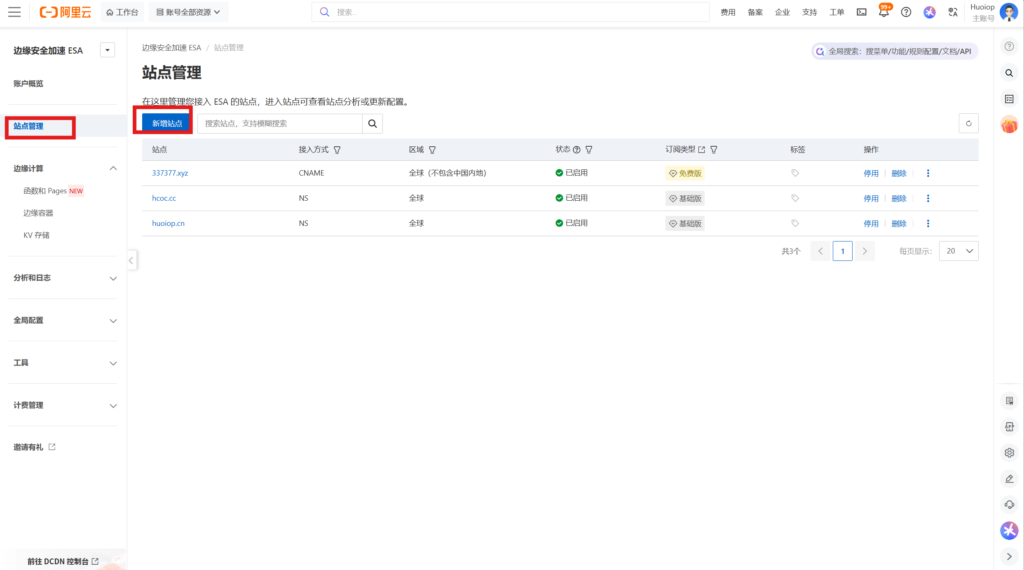Screen dimensions: 1024x570
Task: Select 站点管理 in the left sidebar
Action: [x=29, y=127]
